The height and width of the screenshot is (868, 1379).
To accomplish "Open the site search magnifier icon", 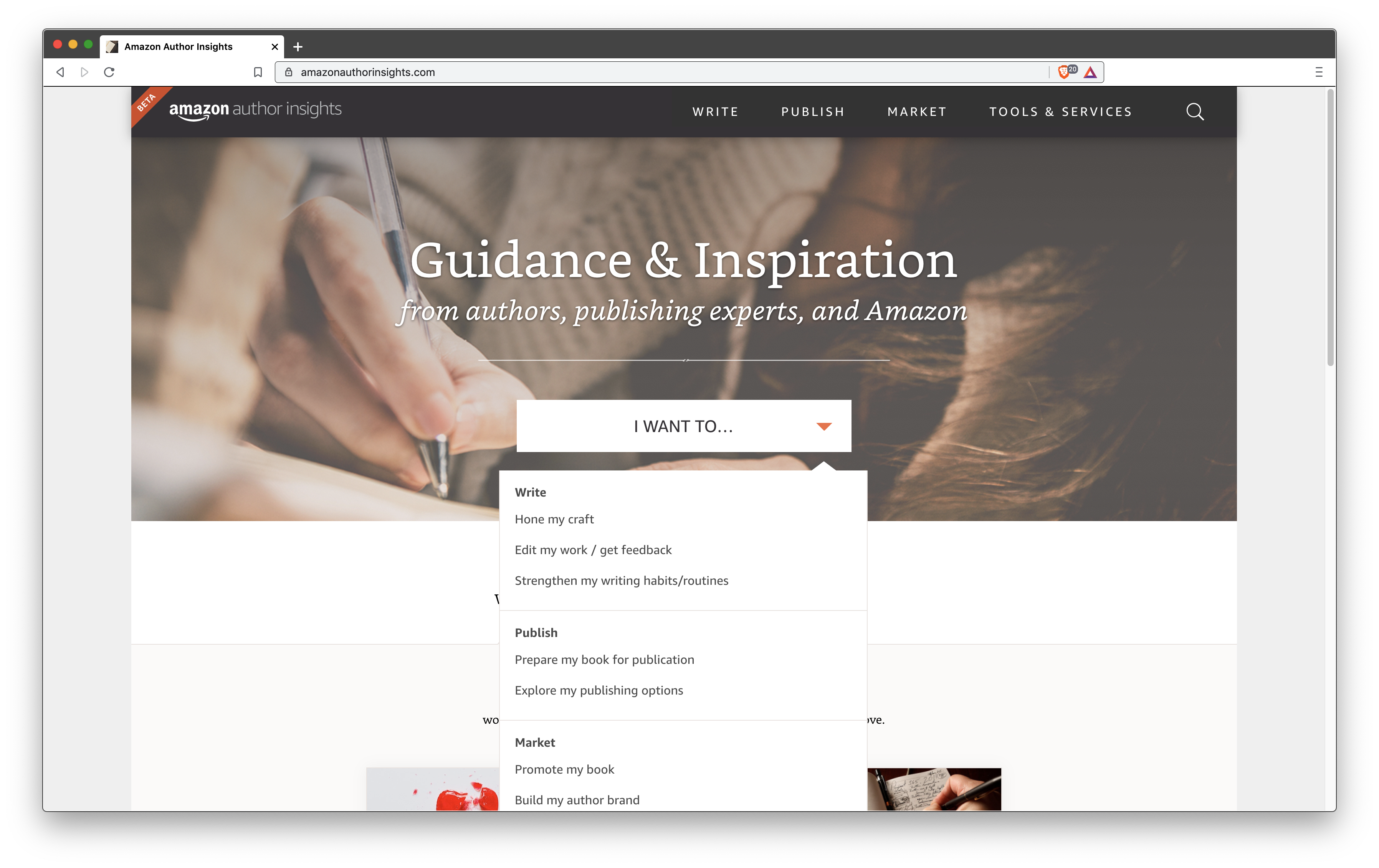I will (1195, 112).
